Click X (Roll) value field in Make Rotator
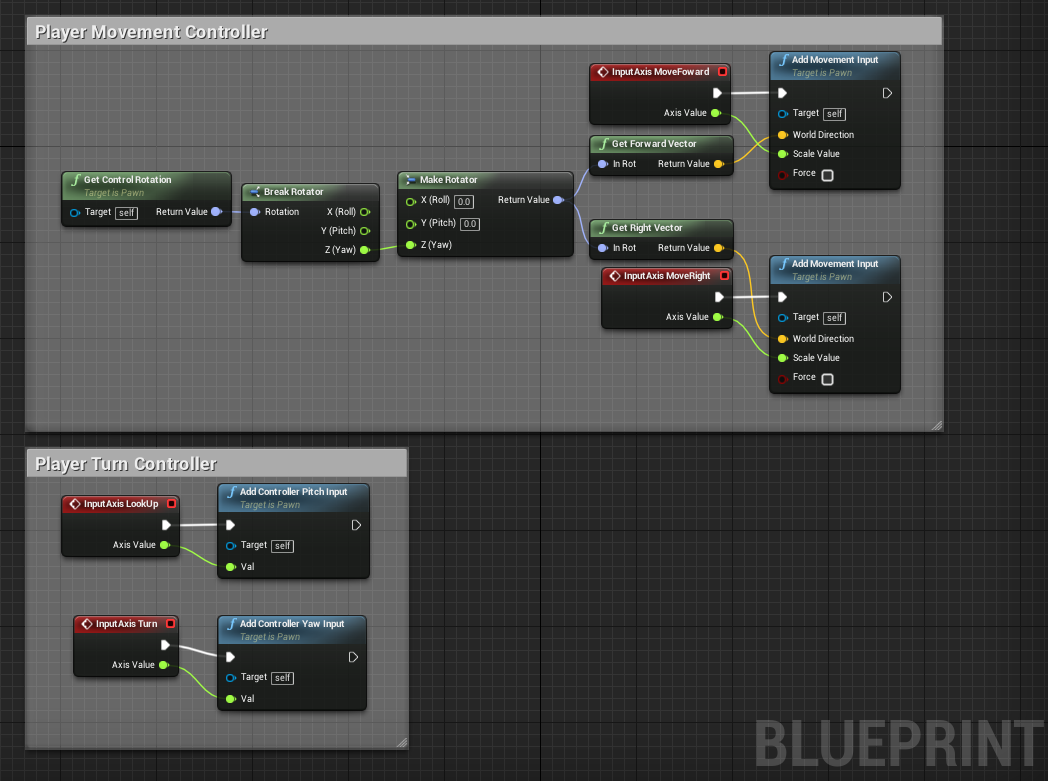This screenshot has width=1048, height=781. (x=464, y=202)
